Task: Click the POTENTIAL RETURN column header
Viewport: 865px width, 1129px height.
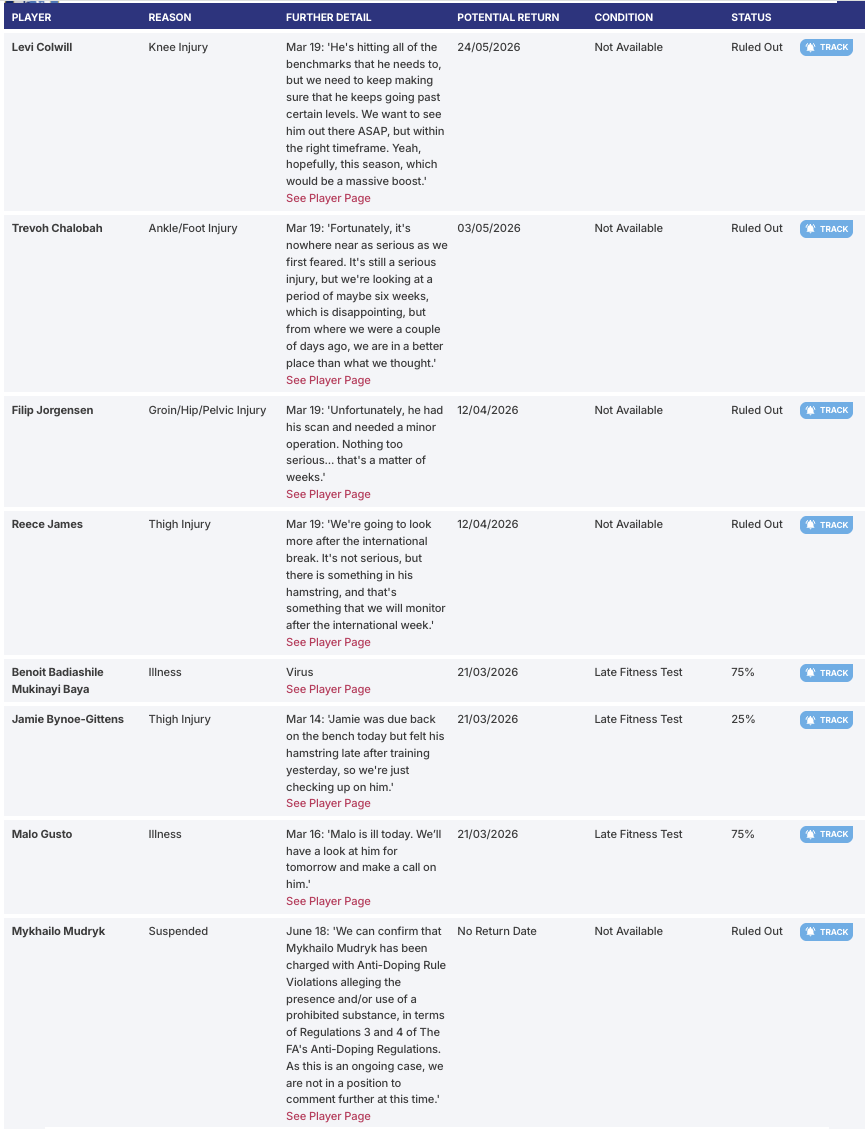Action: tap(508, 17)
